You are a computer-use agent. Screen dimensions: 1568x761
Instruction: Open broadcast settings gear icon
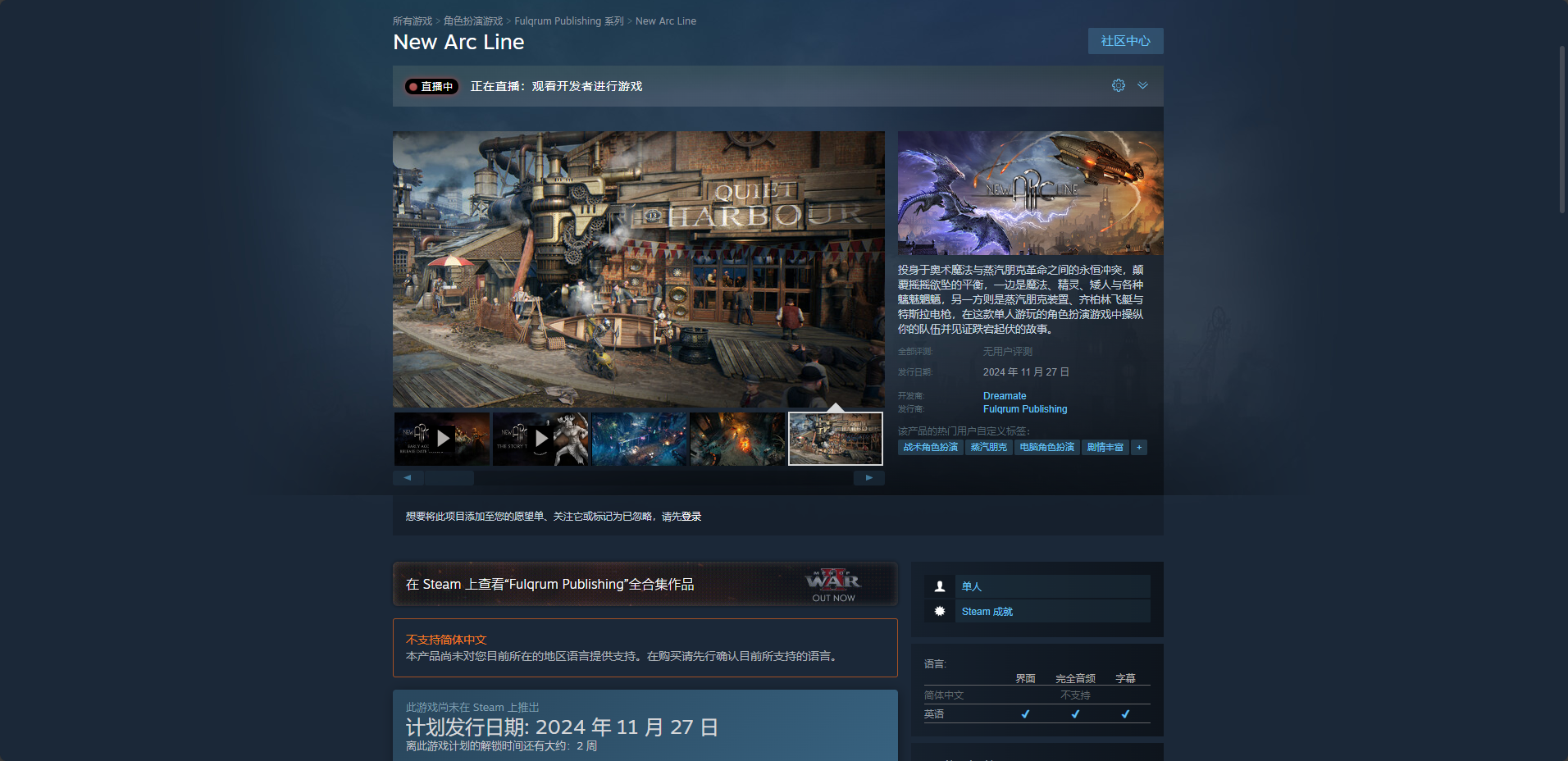1119,85
